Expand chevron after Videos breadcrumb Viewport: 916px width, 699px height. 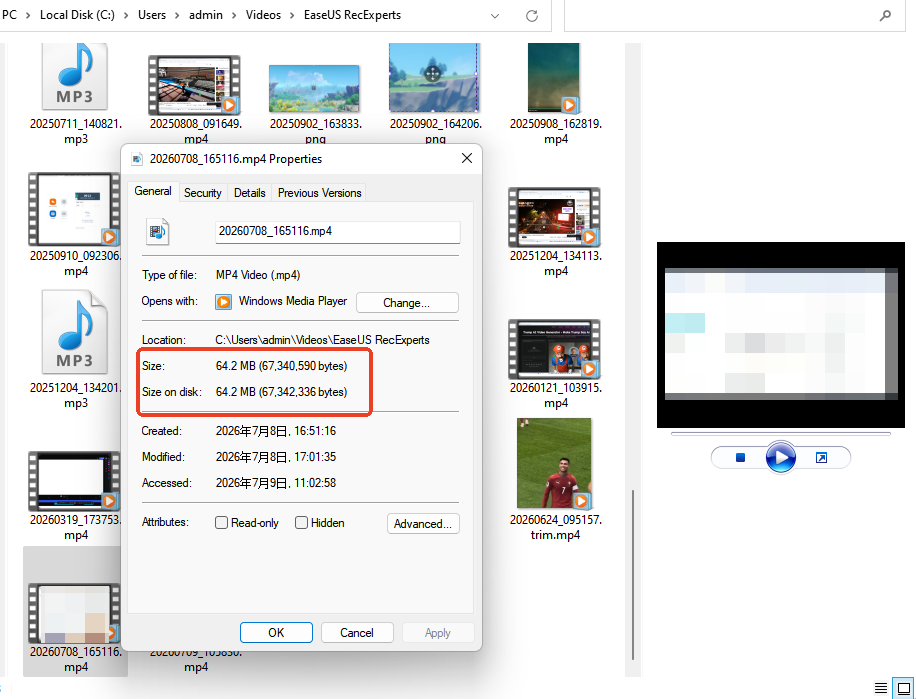tap(292, 16)
